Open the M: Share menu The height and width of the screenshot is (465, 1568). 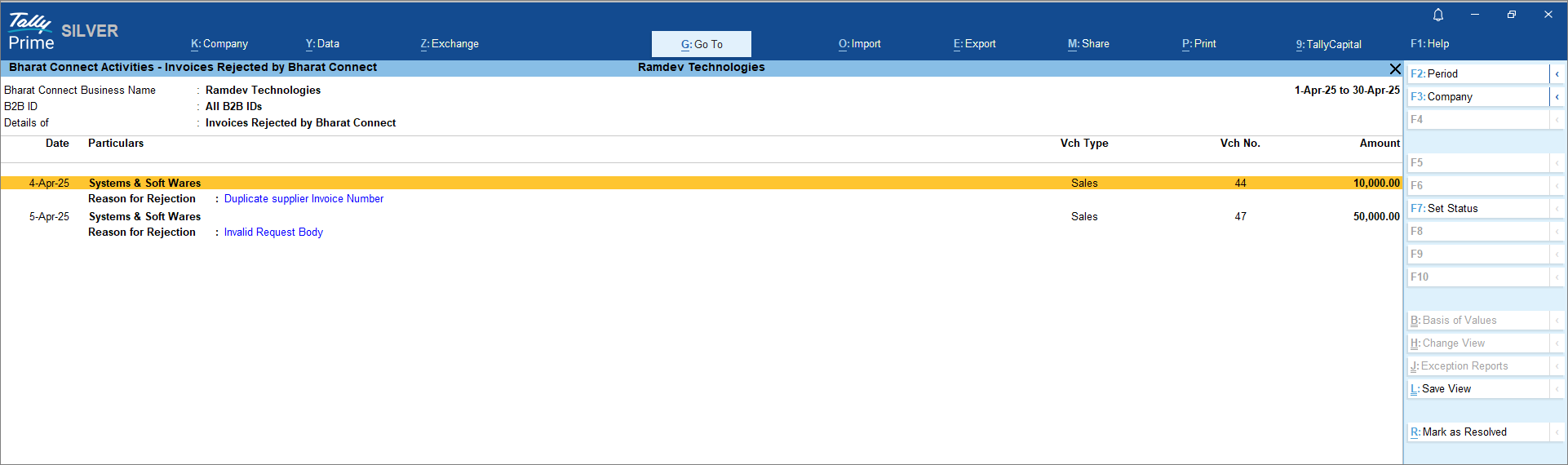pos(1088,44)
